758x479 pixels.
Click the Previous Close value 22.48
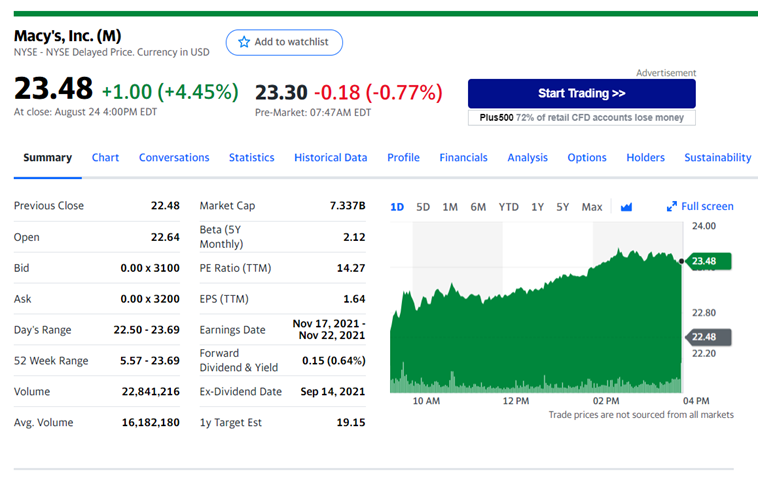pos(165,205)
